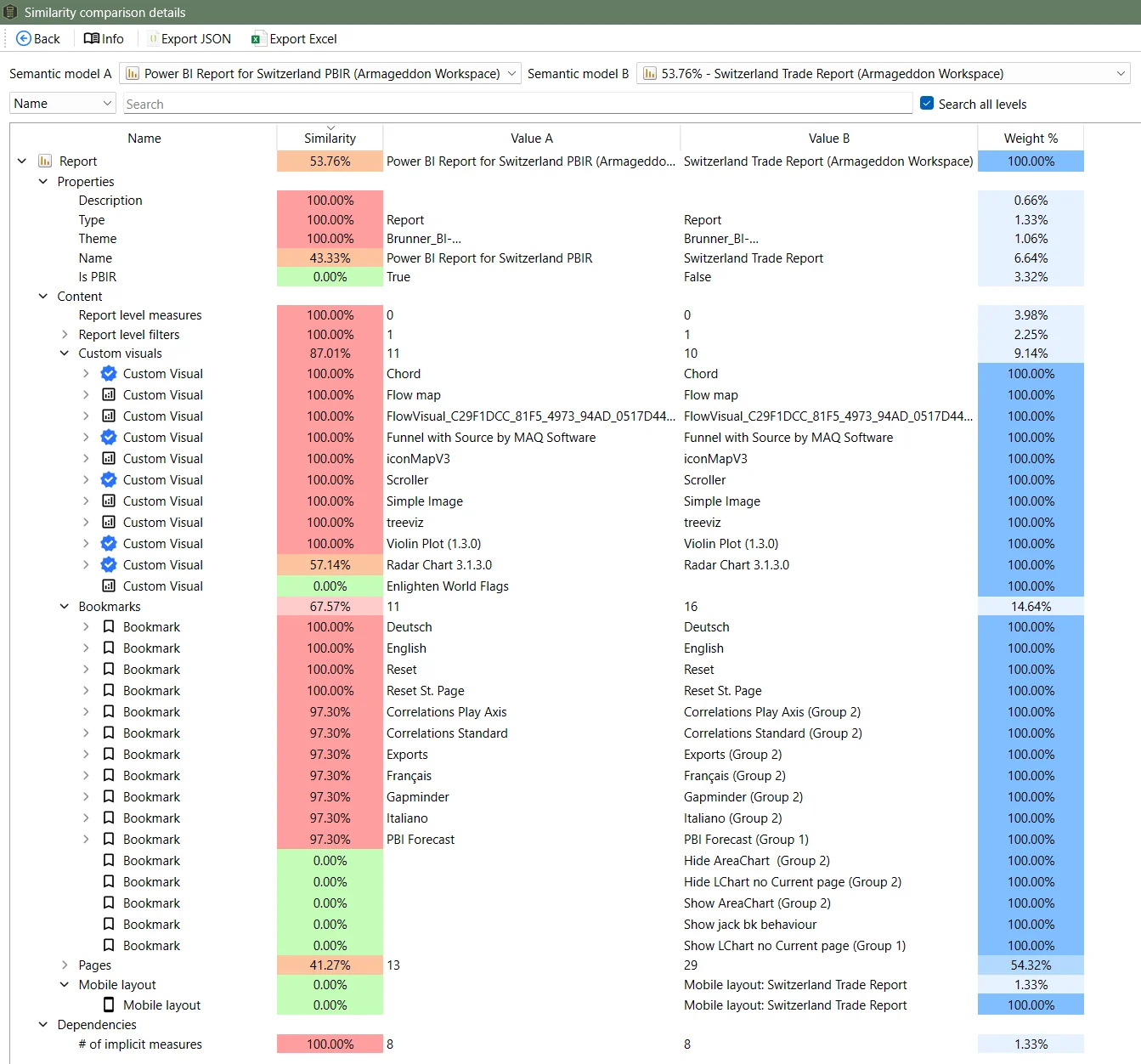Click the visual icon on treeviz row
The image size is (1141, 1064).
pyautogui.click(x=109, y=522)
